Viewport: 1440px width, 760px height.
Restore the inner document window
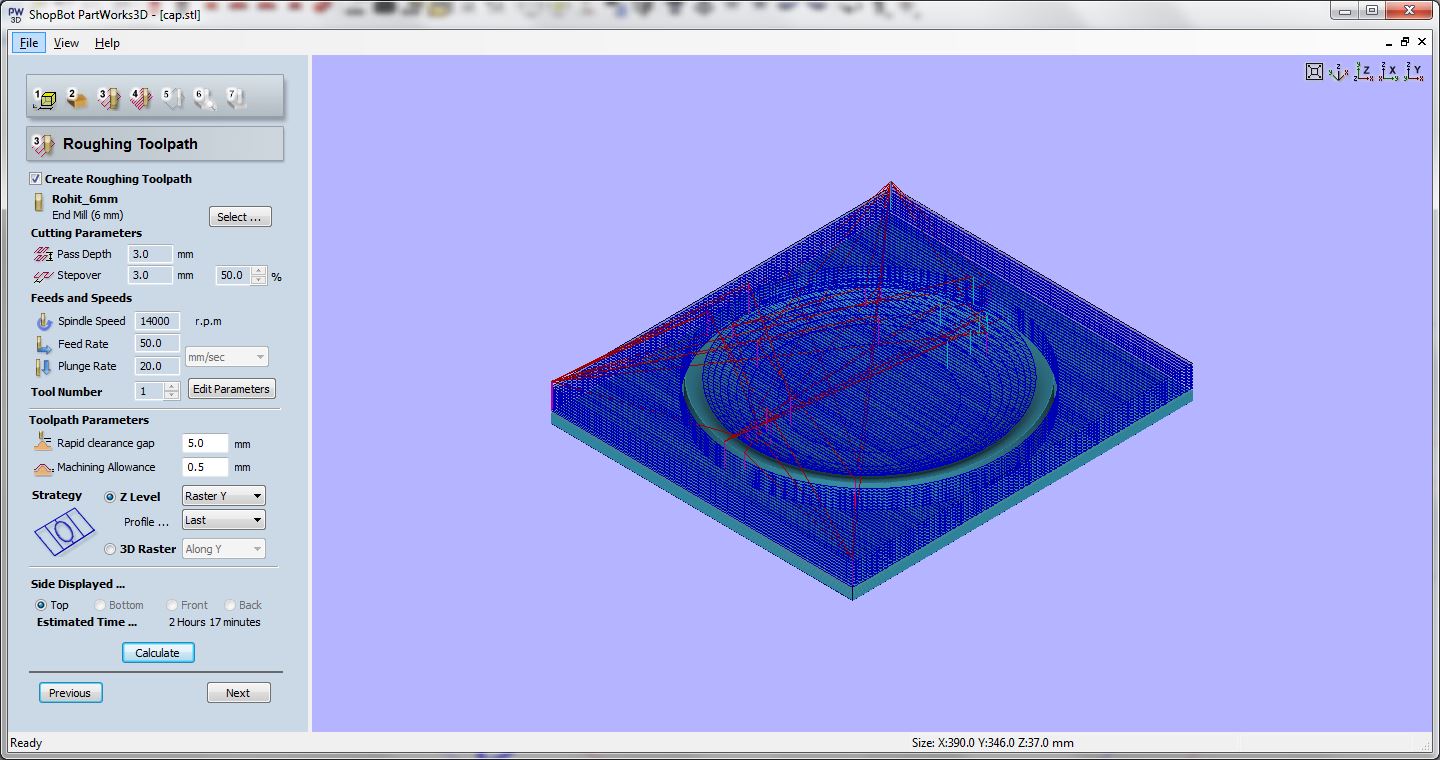coord(1405,43)
